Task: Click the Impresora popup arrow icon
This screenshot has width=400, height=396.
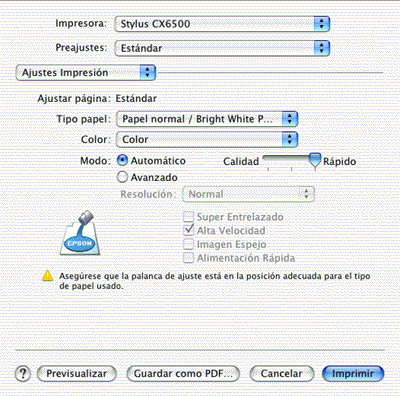Action: pyautogui.click(x=321, y=24)
